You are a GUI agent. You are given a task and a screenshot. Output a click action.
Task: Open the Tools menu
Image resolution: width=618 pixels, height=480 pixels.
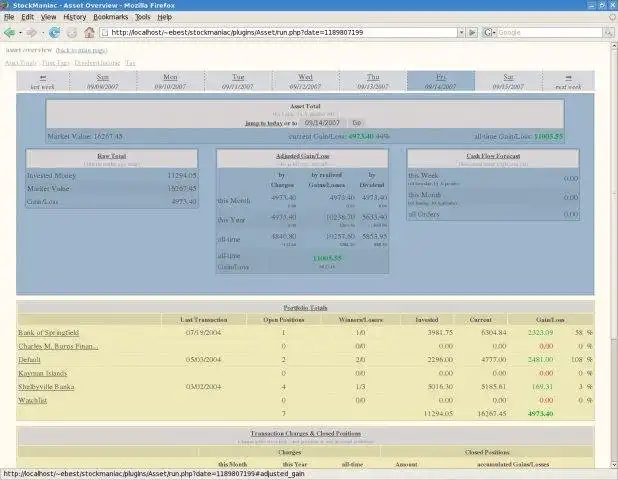[142, 17]
